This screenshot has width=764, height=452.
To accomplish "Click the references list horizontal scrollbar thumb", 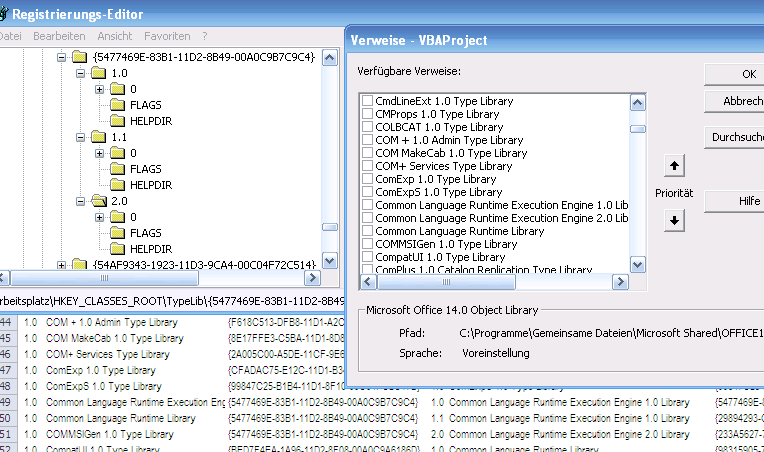I will point(446,282).
